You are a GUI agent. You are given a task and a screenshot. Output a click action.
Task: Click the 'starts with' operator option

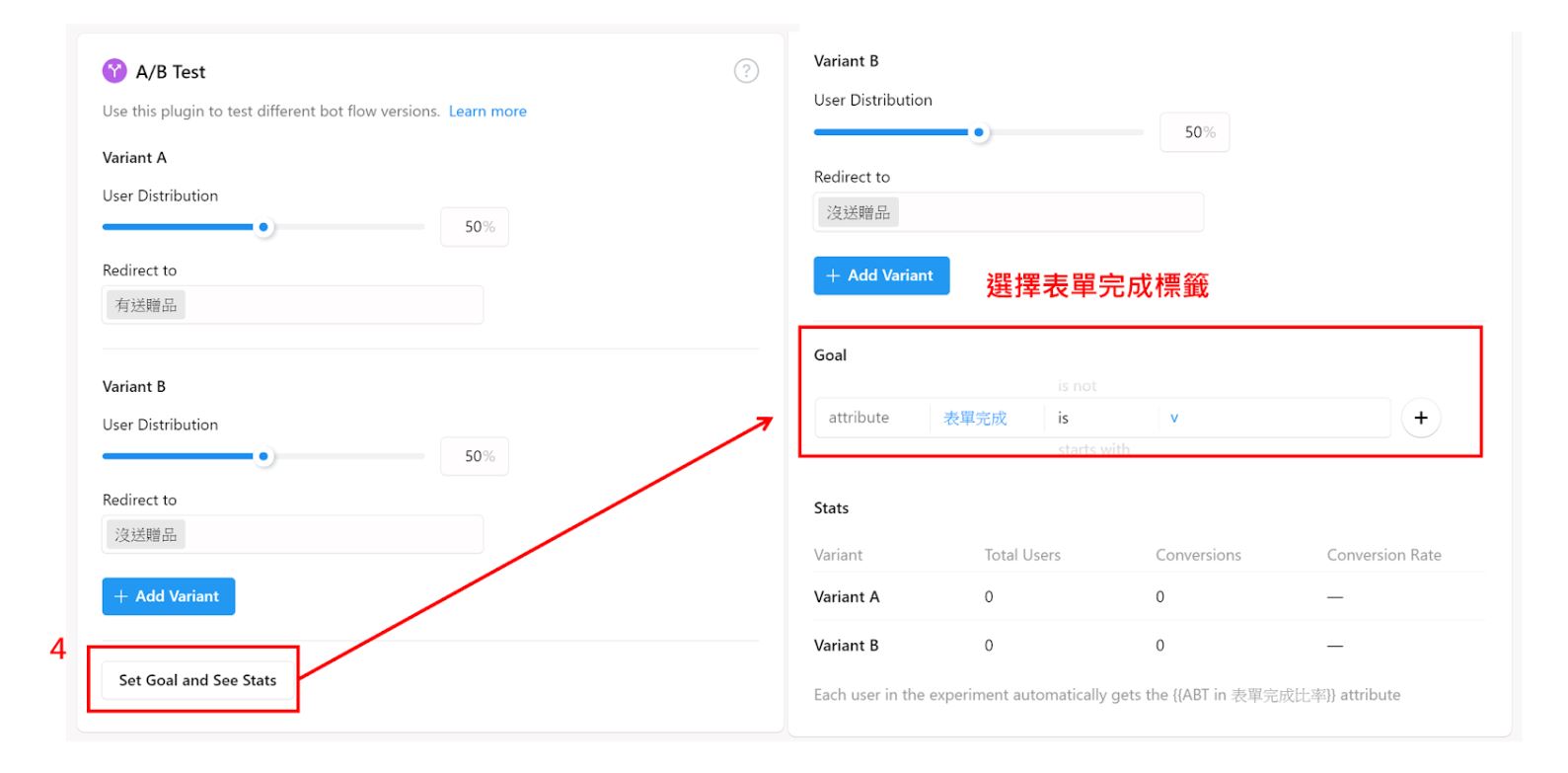[1093, 449]
